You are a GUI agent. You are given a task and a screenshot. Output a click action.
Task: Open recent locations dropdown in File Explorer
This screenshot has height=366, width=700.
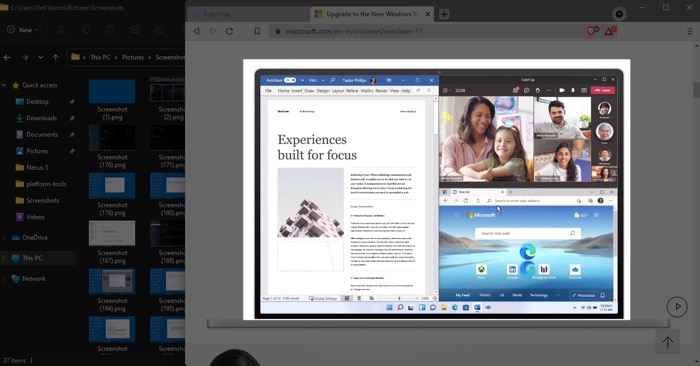[x=41, y=57]
